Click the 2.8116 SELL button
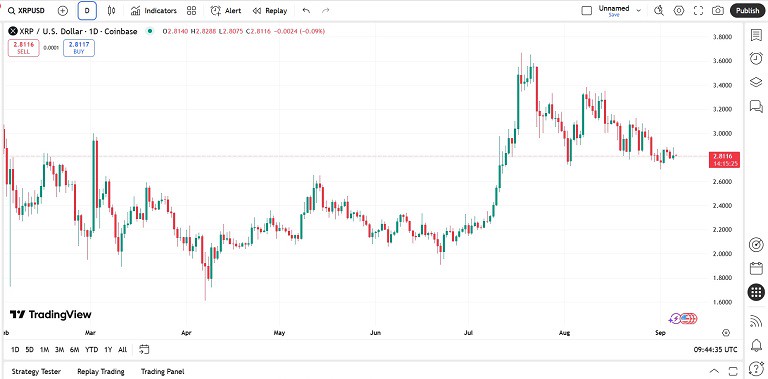Viewport: 768px width, 379px height. point(24,47)
